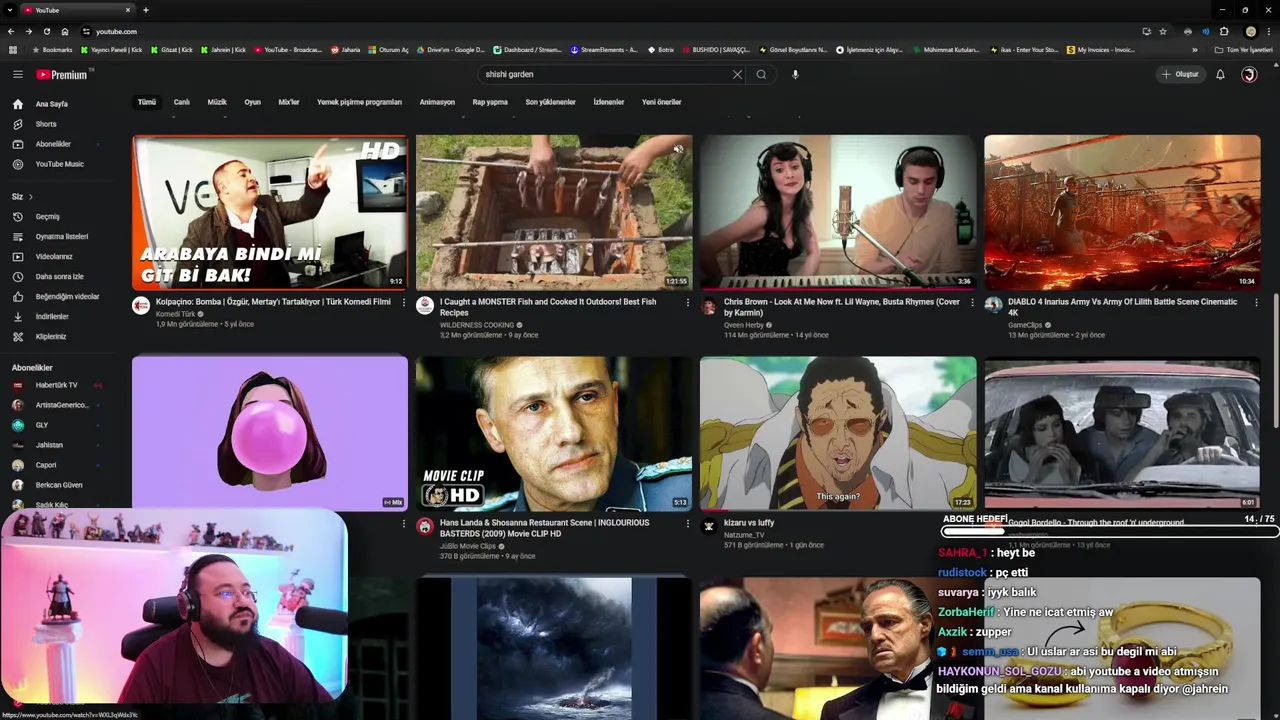Open the Extensions puzzle icon
Screen dimensions: 1280x720
pos(1223,31)
